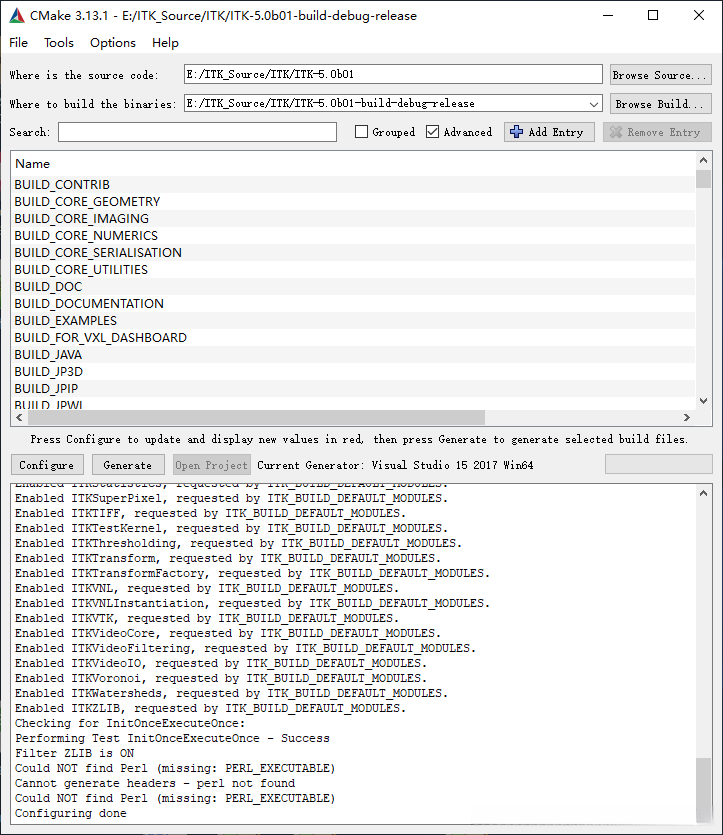Click the variable list horizontal scrollbar thumb
The height and width of the screenshot is (835, 723).
pyautogui.click(x=256, y=418)
